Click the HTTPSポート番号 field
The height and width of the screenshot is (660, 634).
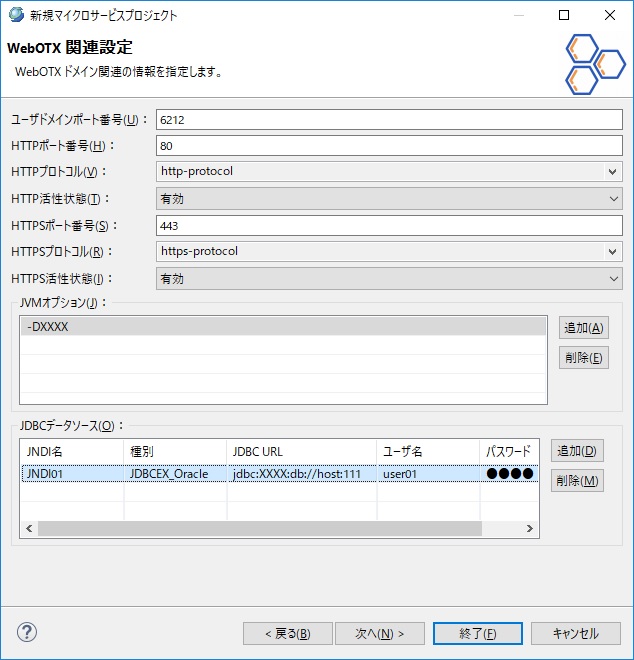[x=389, y=226]
